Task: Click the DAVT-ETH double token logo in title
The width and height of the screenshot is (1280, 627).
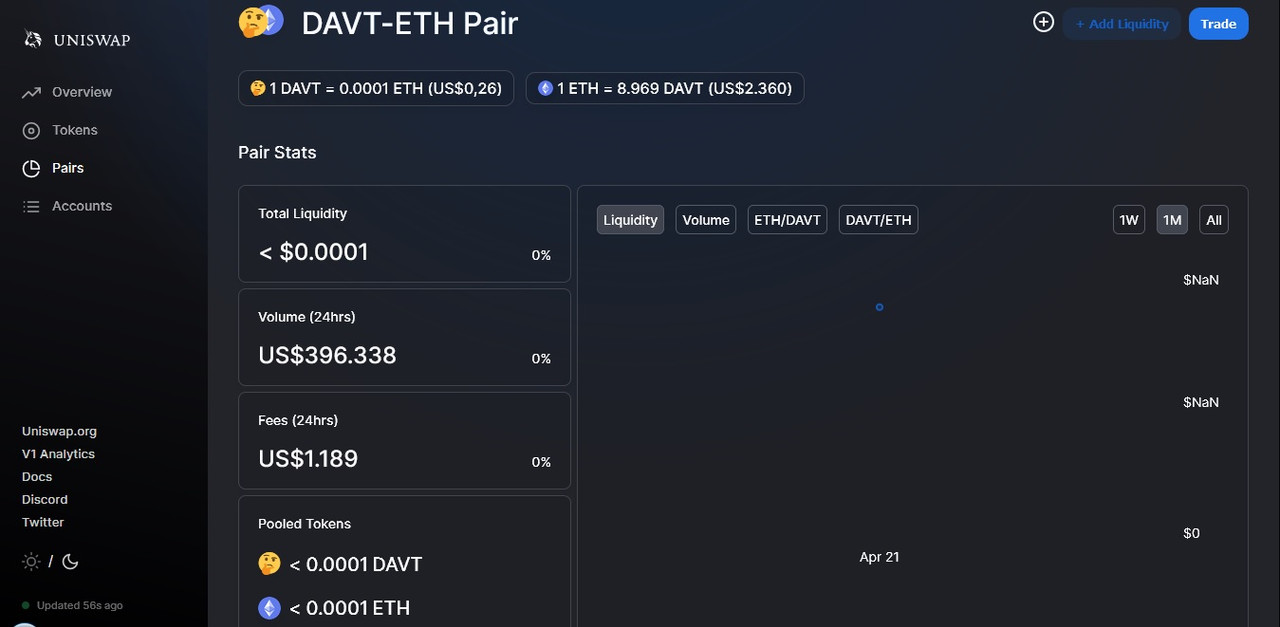Action: click(261, 21)
